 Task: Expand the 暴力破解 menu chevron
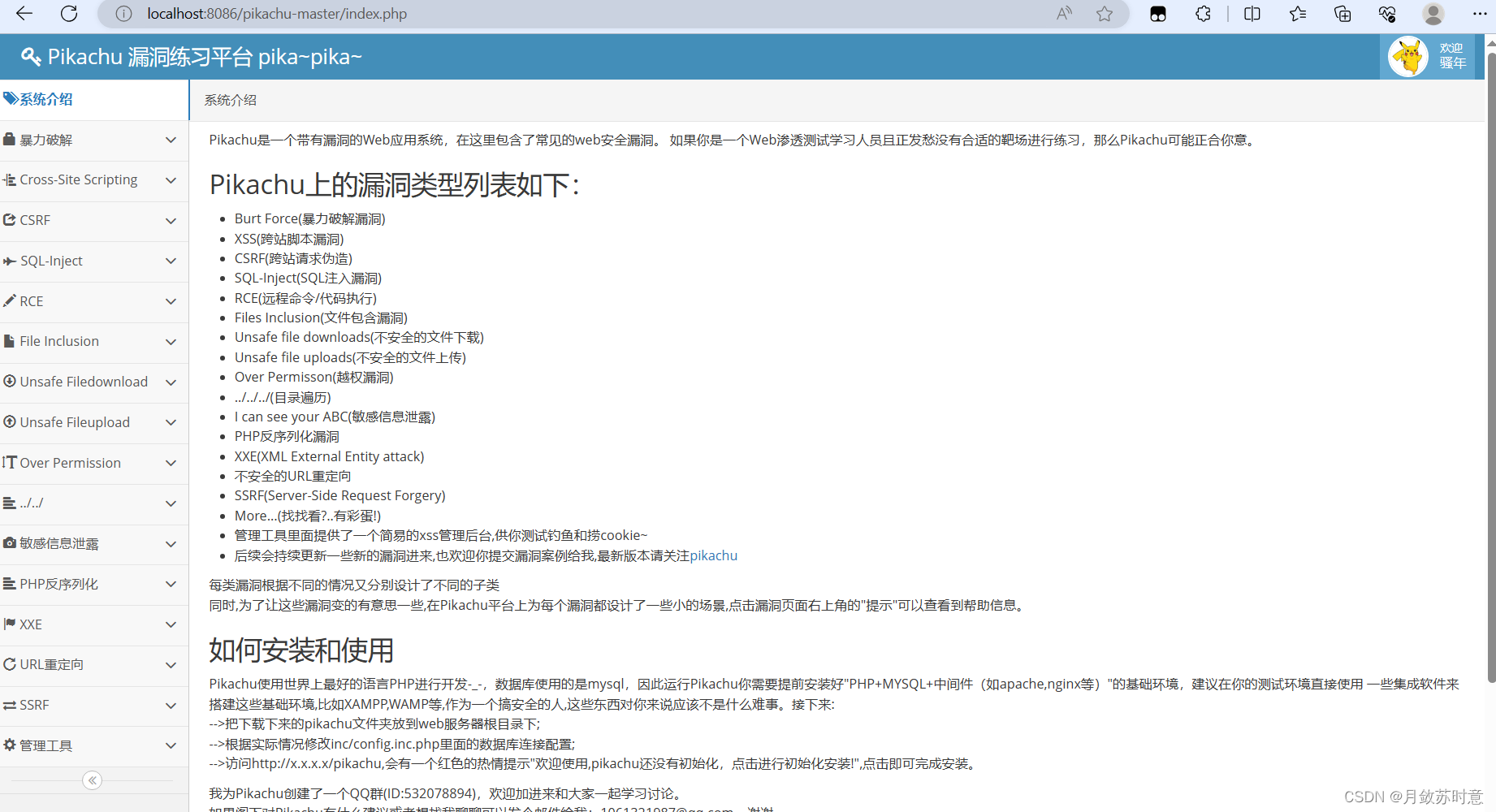171,140
